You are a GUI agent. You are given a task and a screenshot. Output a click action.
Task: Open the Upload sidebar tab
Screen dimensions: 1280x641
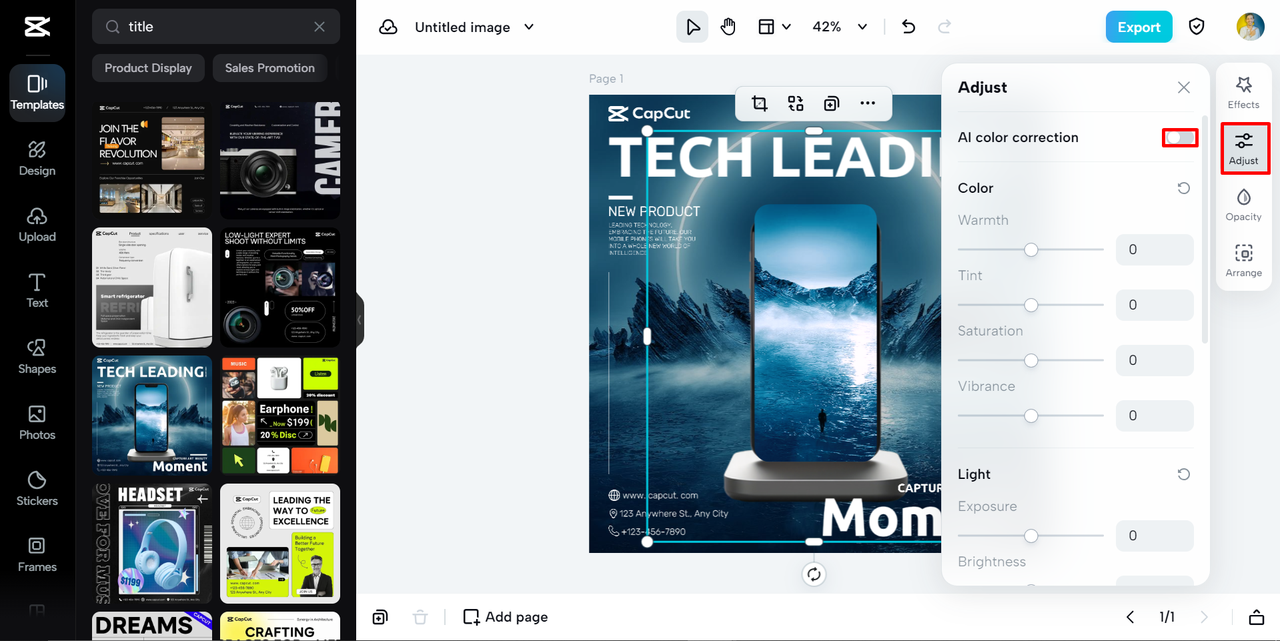[x=37, y=225]
